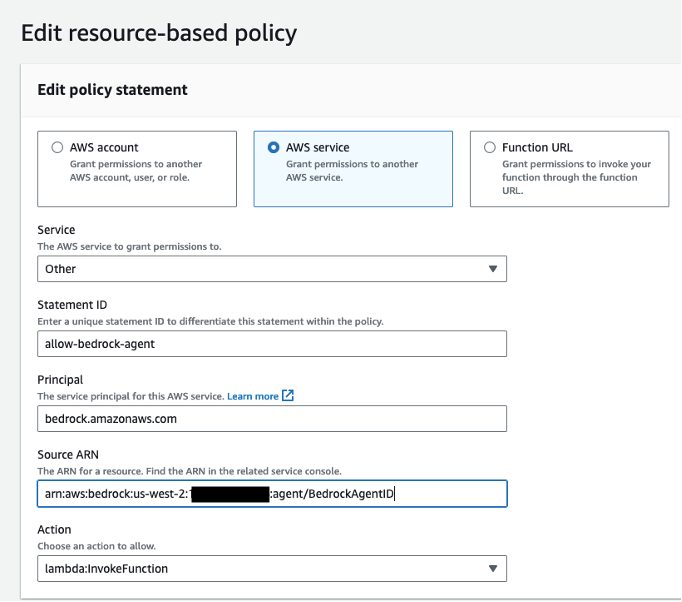The width and height of the screenshot is (682, 602).
Task: Open the Learn more link for Principal
Action: click(x=253, y=396)
